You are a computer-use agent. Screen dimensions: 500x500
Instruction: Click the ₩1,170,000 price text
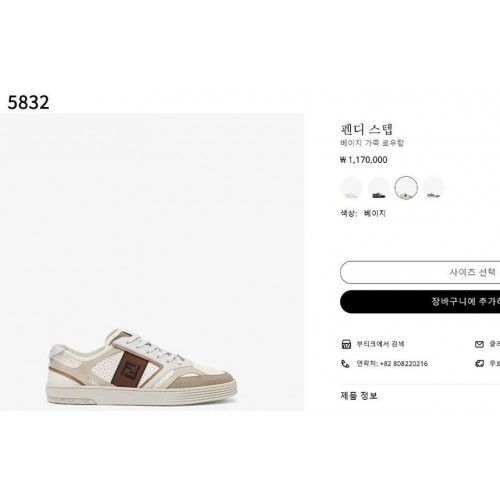click(364, 160)
